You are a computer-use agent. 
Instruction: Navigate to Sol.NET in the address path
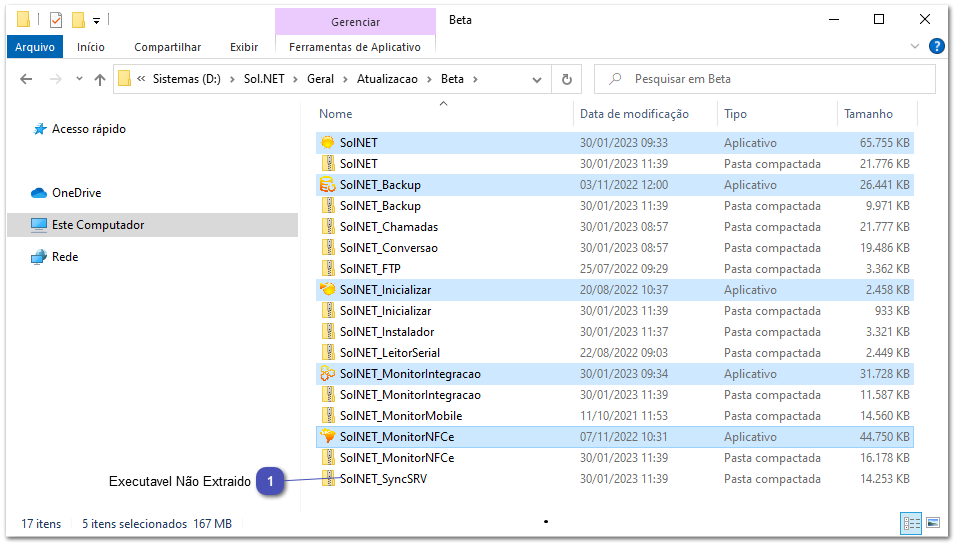tap(264, 79)
